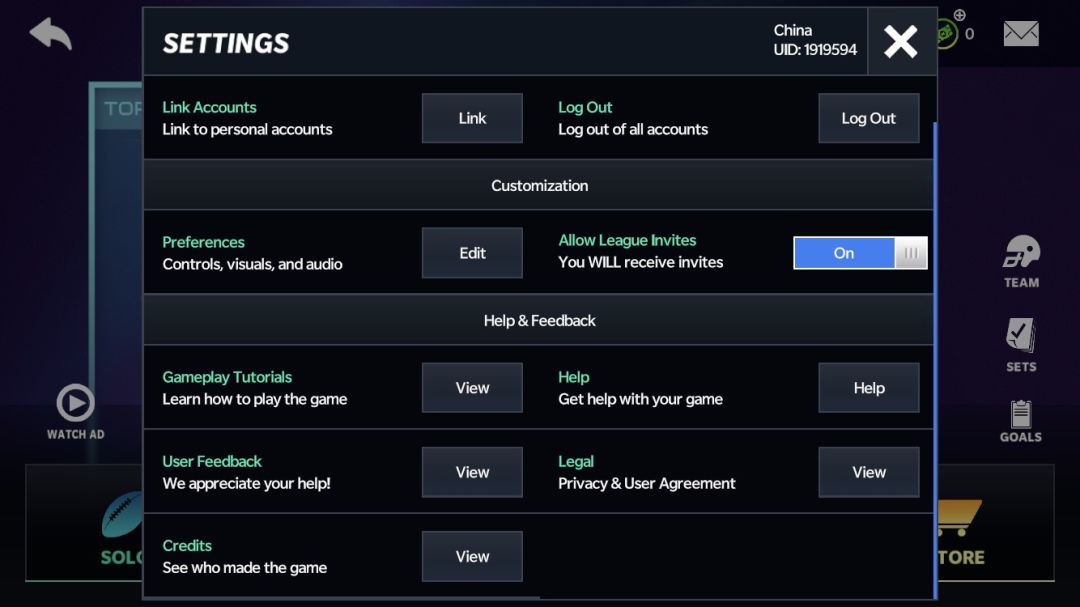
Task: View the game Credits
Action: pos(472,556)
